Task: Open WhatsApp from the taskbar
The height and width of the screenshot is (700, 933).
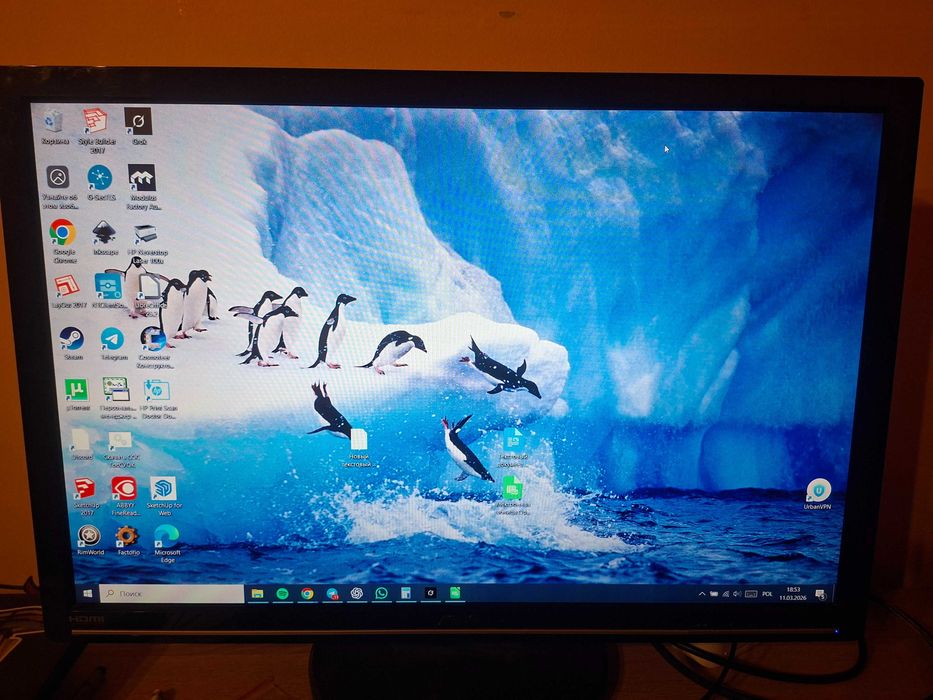Action: [x=381, y=593]
